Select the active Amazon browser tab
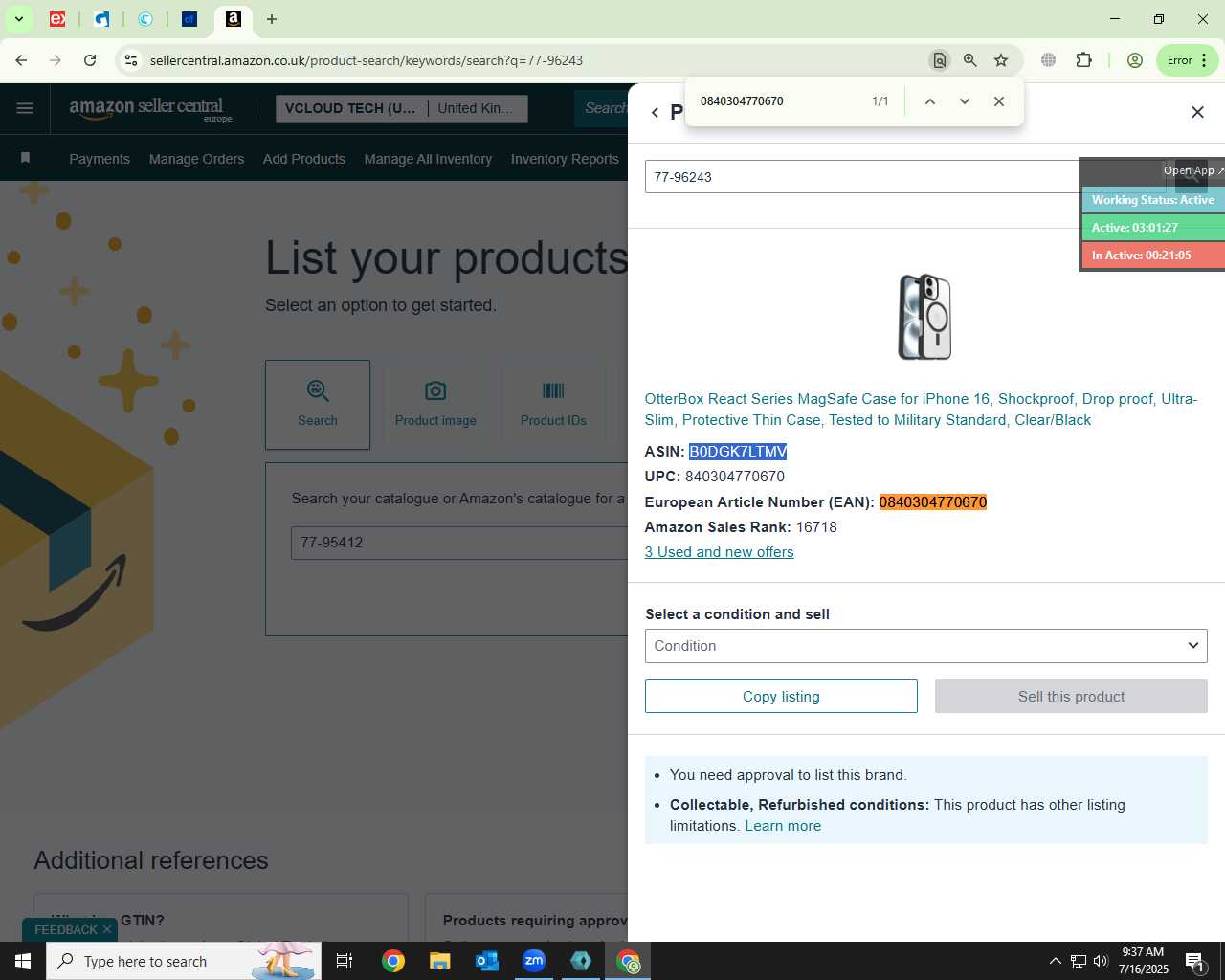Viewport: 1225px width, 980px height. 233,19
